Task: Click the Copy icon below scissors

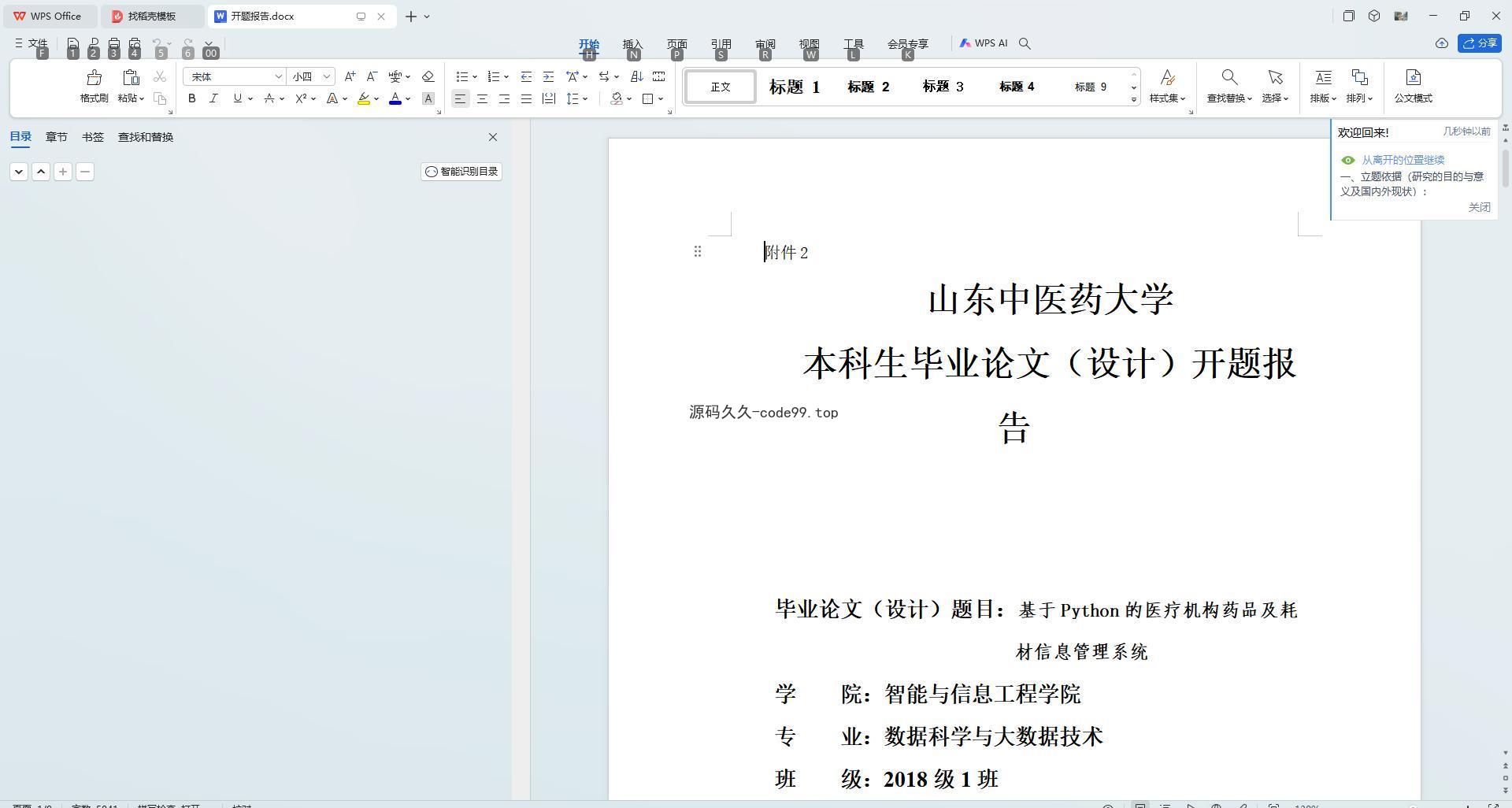Action: pos(160,98)
